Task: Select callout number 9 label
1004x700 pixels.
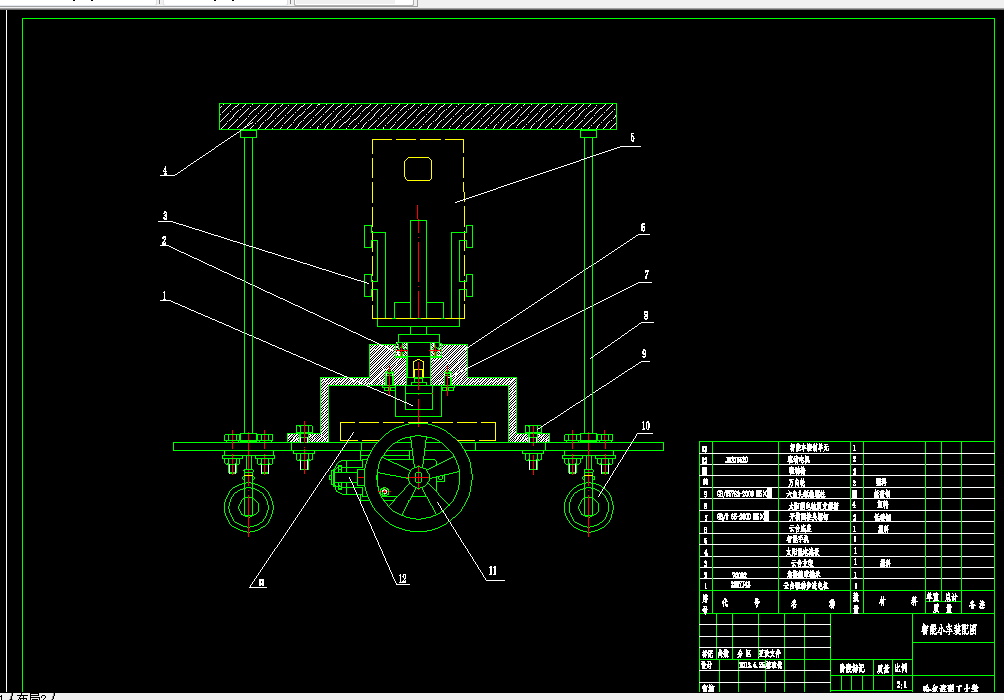Action: 644,354
